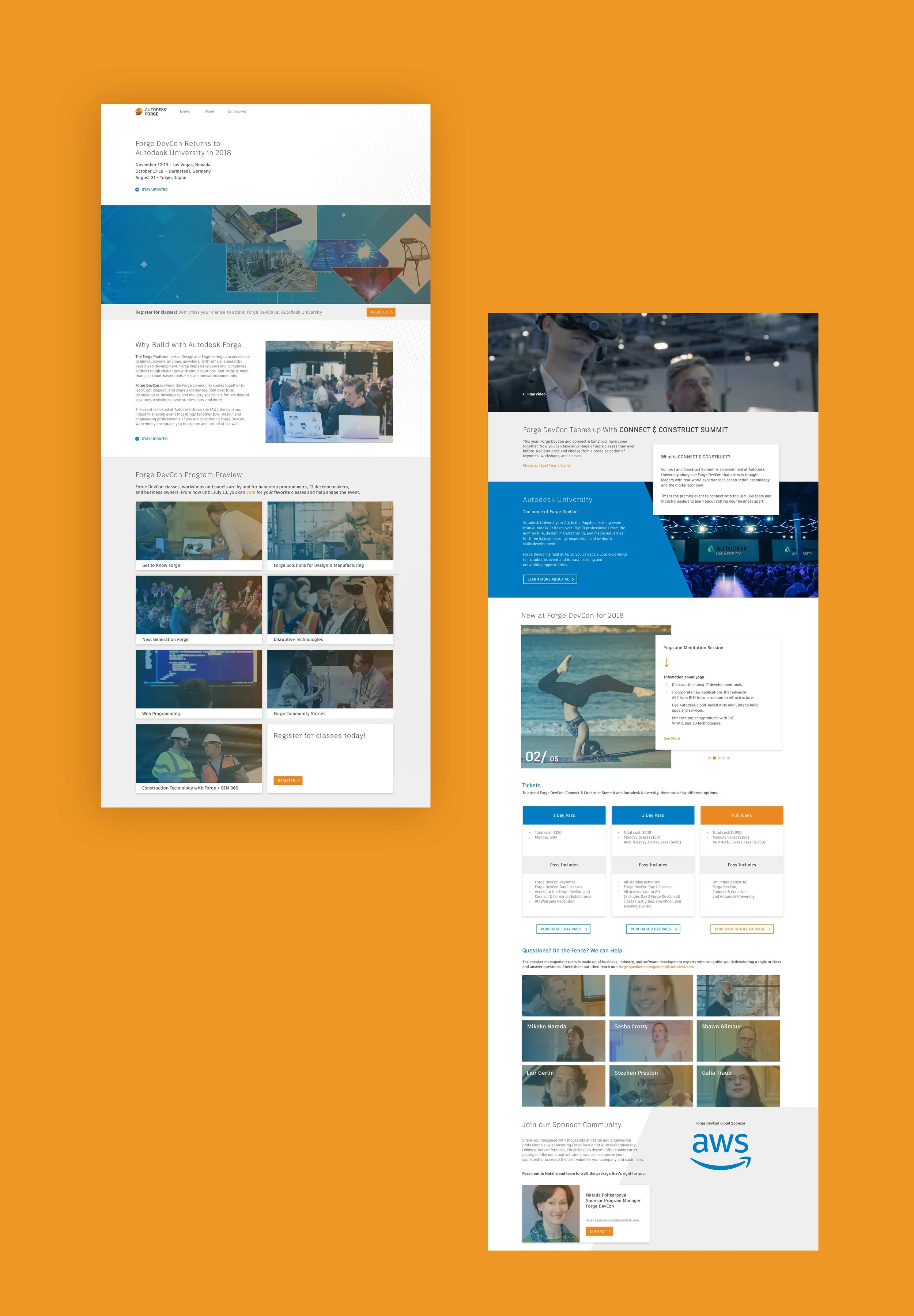Click Purchase 2 Day Pass button
914x1316 pixels.
(x=653, y=929)
